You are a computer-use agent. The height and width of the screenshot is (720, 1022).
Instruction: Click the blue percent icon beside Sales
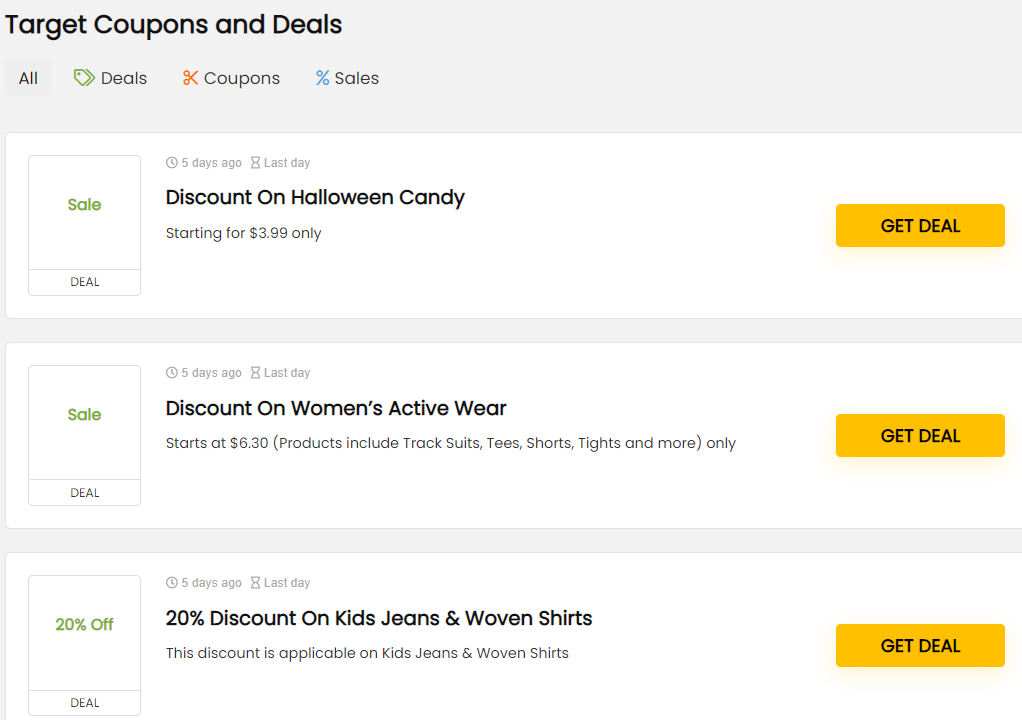point(322,78)
